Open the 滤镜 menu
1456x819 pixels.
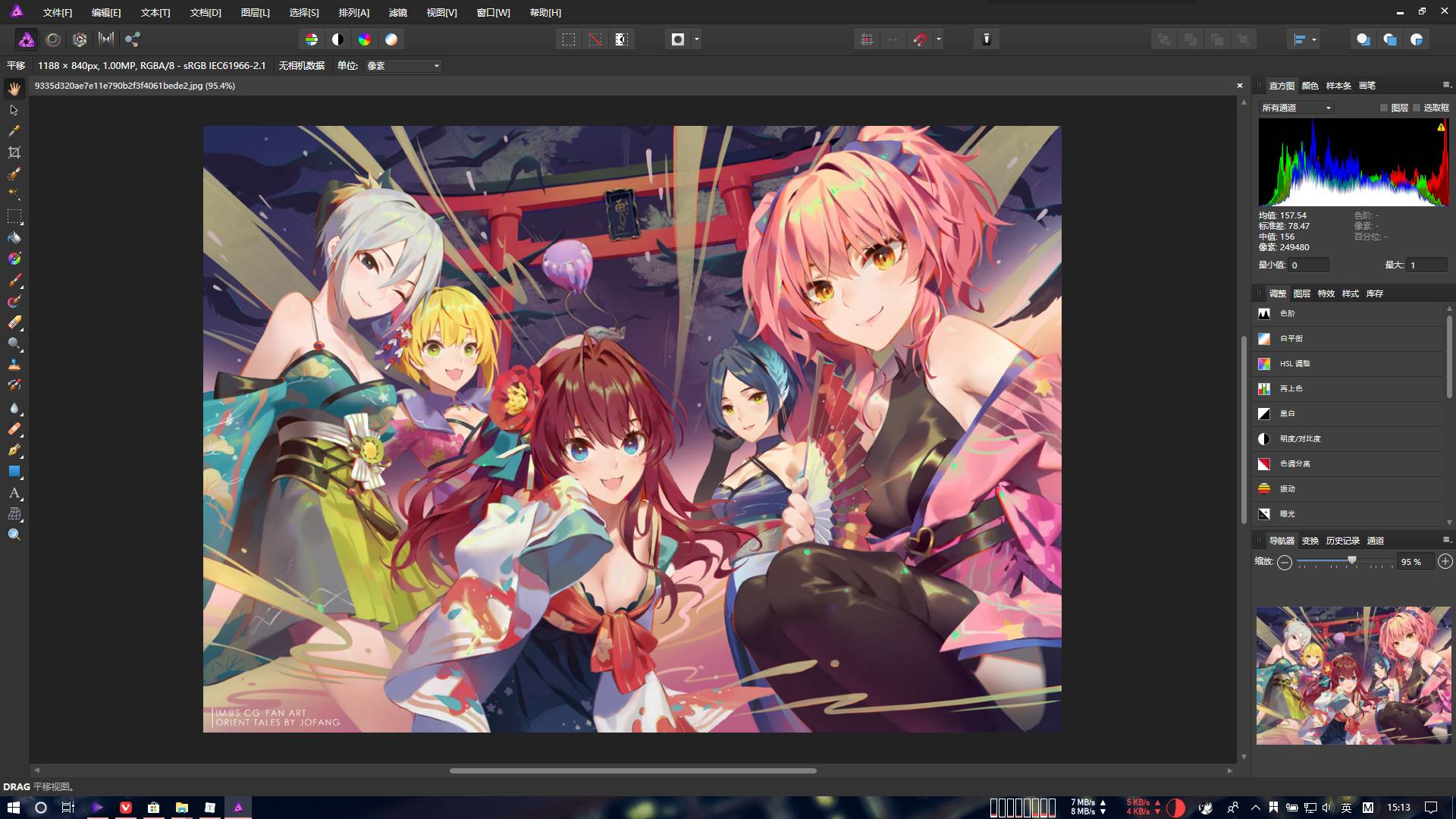pyautogui.click(x=397, y=13)
